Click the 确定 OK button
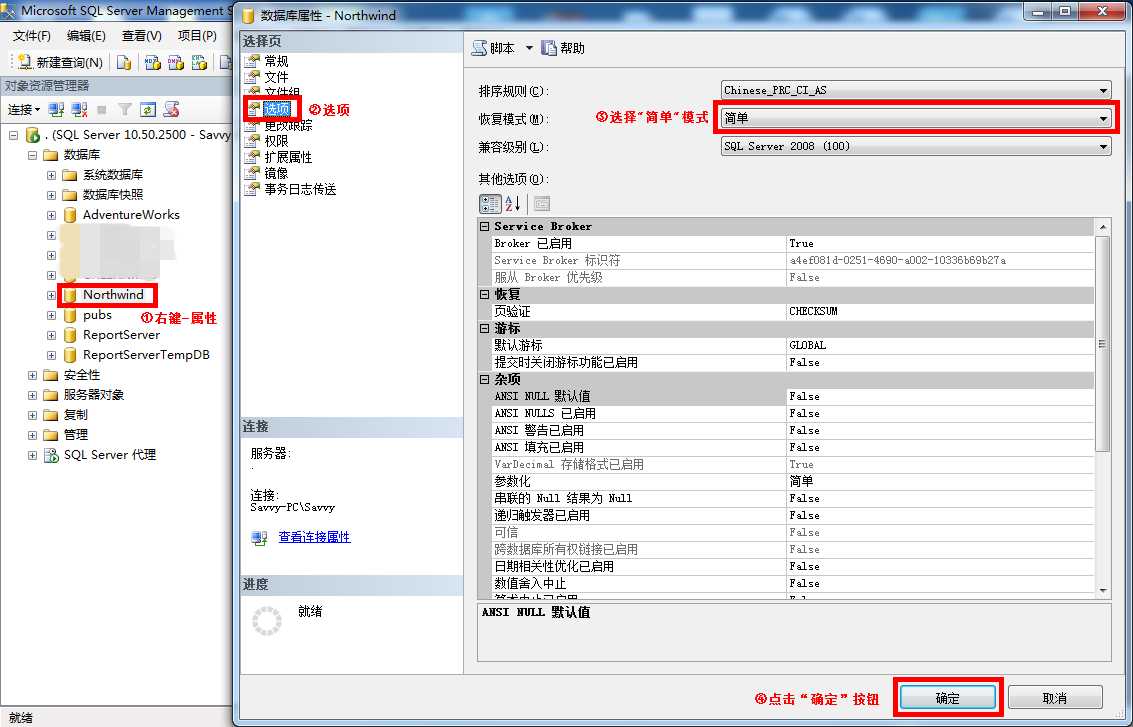1133x727 pixels. pos(947,698)
